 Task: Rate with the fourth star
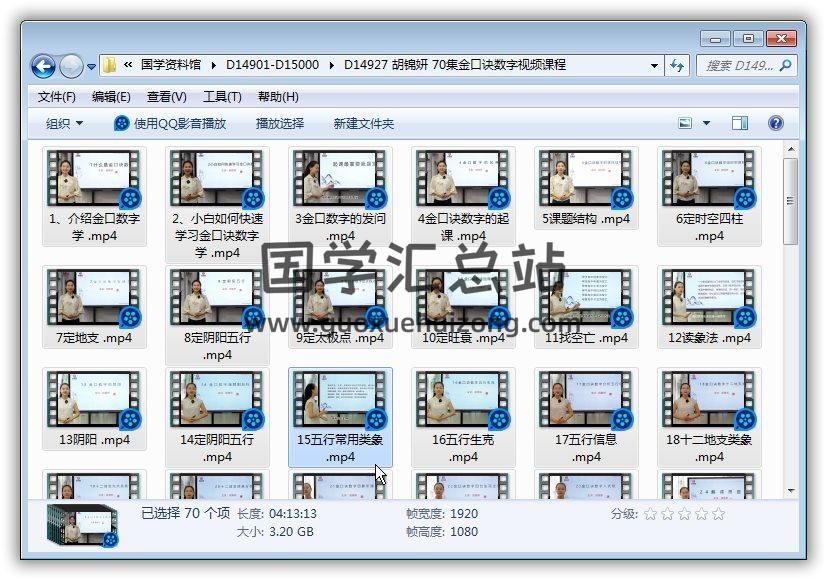point(701,514)
